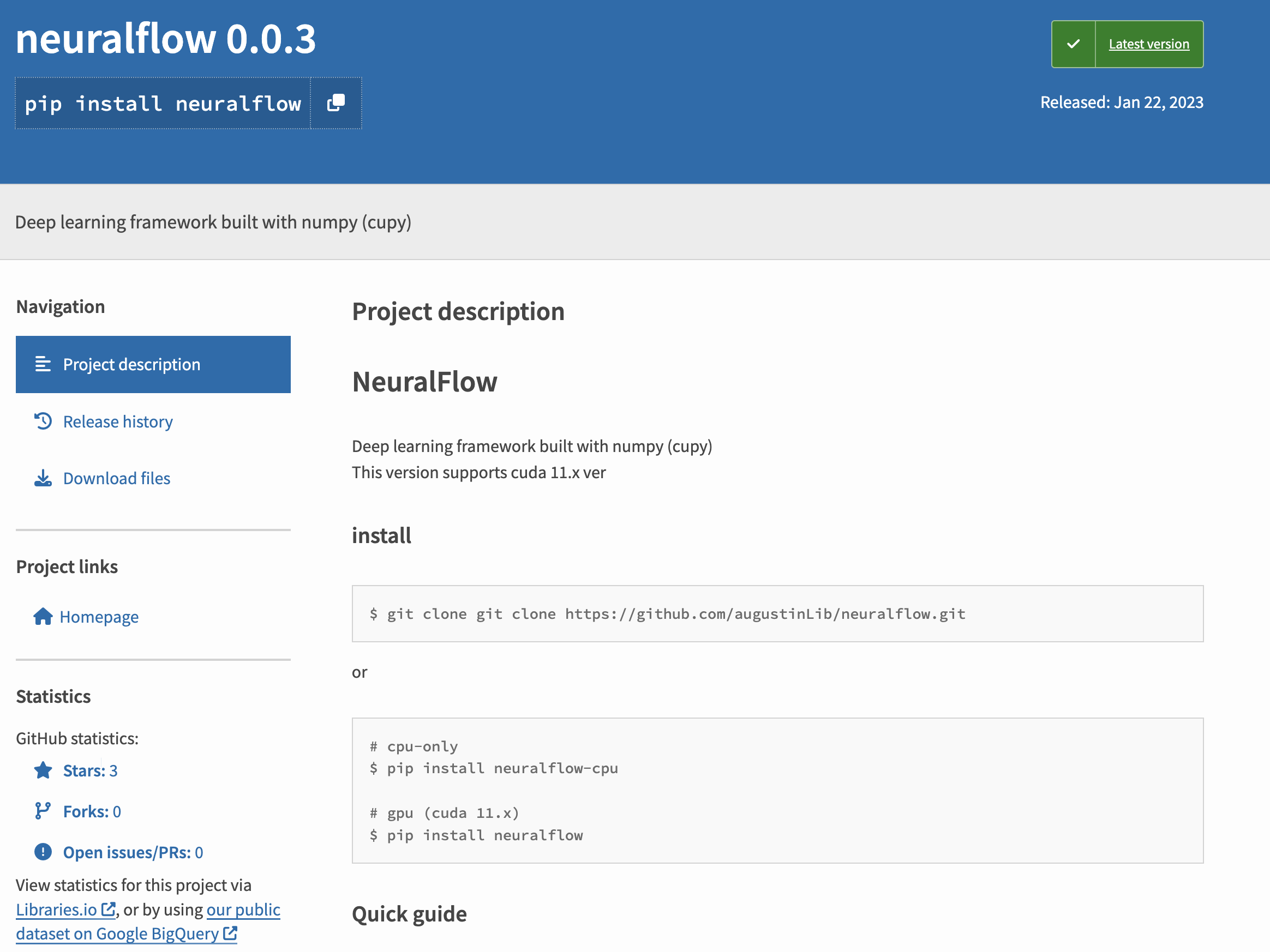1270x952 pixels.
Task: Switch to Release history tab
Action: pyautogui.click(x=118, y=422)
